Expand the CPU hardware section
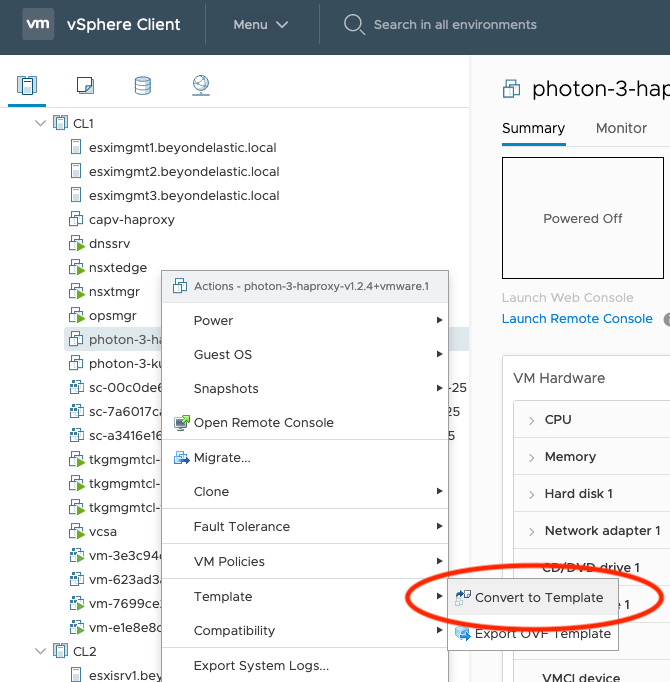Image resolution: width=670 pixels, height=682 pixels. click(x=531, y=420)
